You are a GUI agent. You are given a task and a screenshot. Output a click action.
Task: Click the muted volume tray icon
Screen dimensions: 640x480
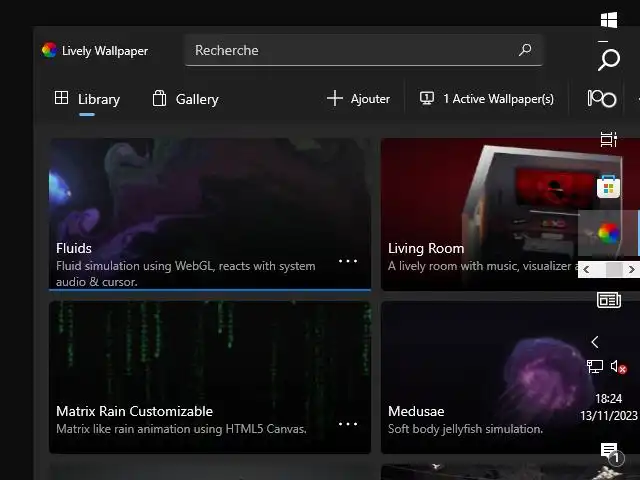coord(618,367)
